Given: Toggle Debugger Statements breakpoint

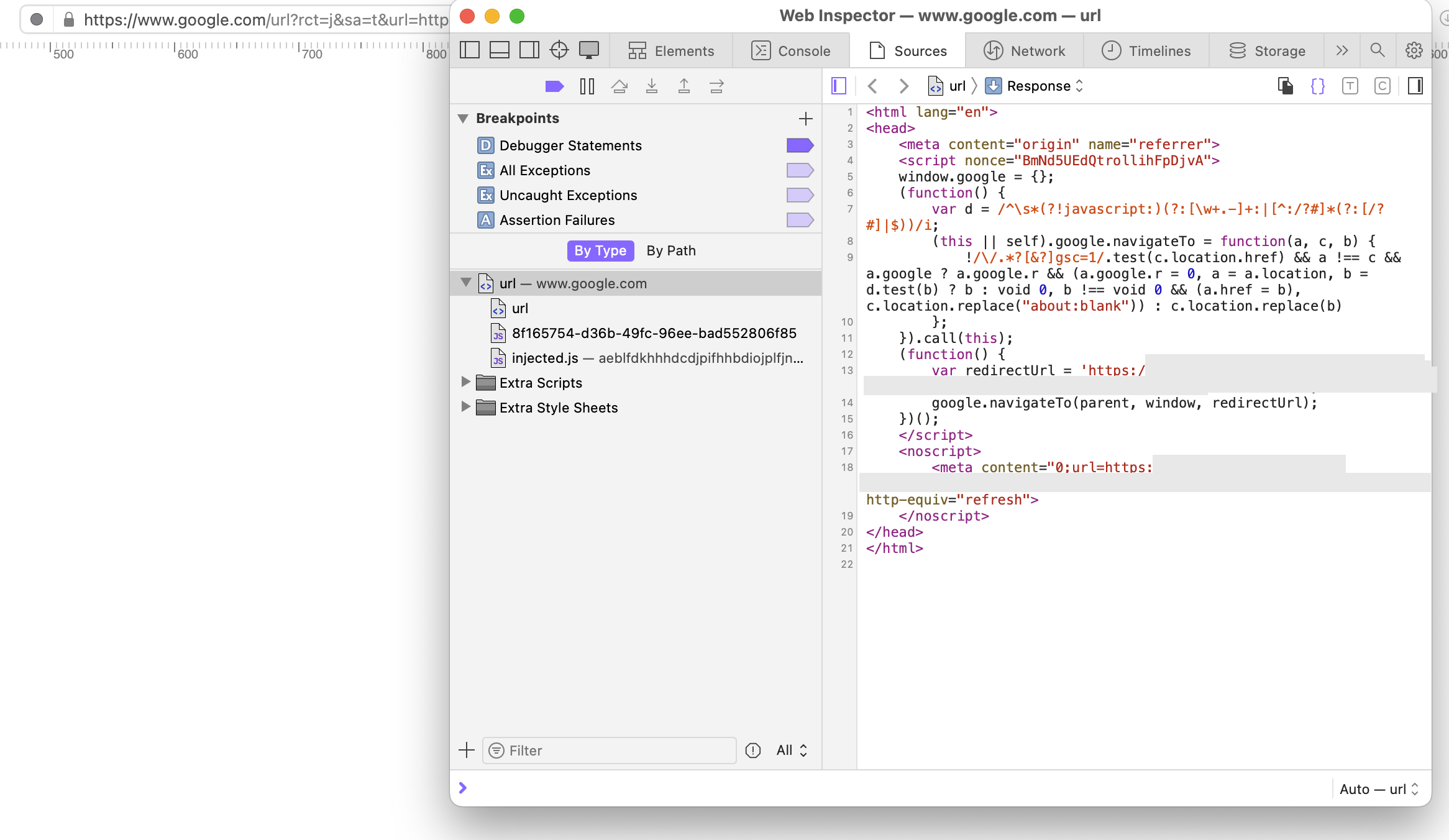Looking at the screenshot, I should tap(800, 145).
